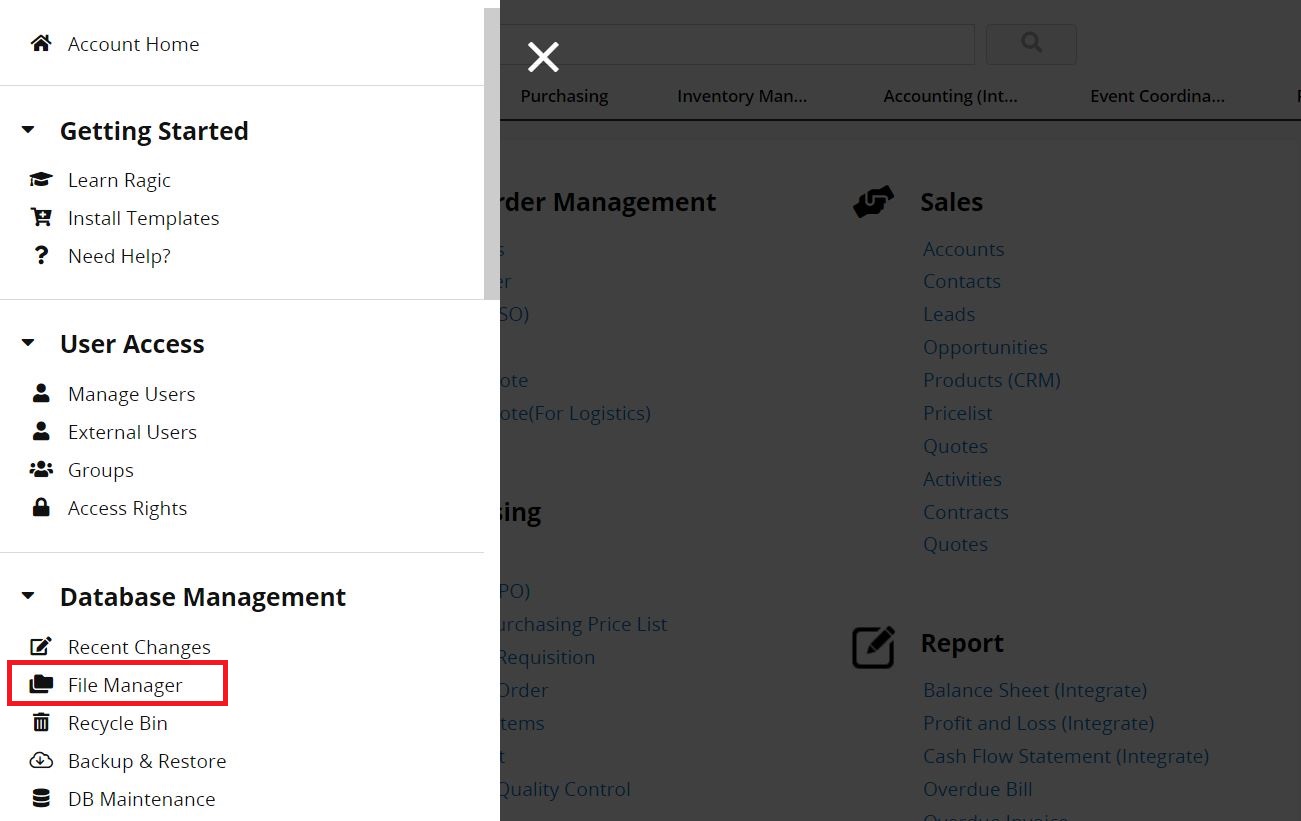
Task: Open the Accounts link under Sales
Action: (963, 249)
